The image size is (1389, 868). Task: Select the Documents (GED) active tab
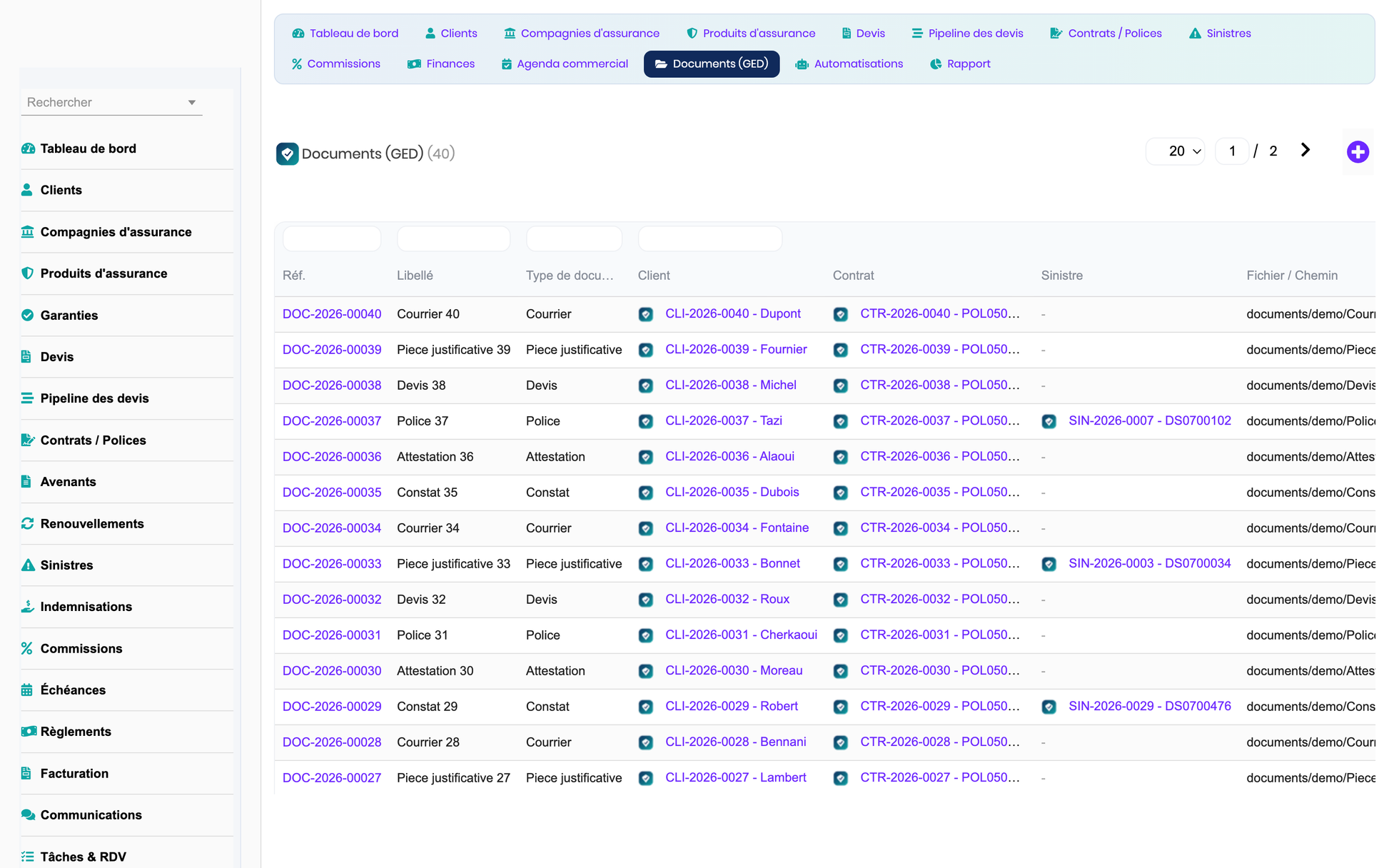(x=712, y=64)
